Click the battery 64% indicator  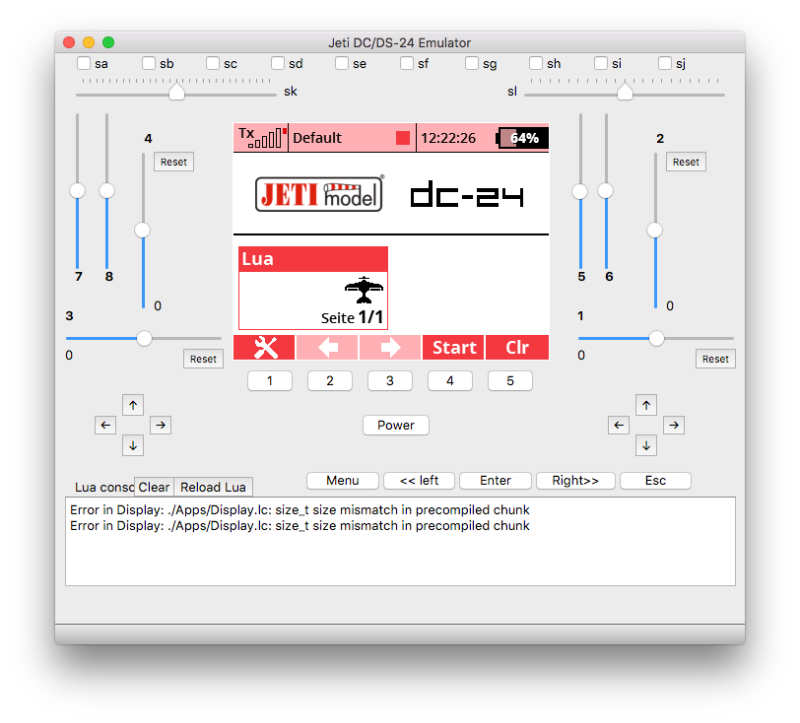click(522, 138)
